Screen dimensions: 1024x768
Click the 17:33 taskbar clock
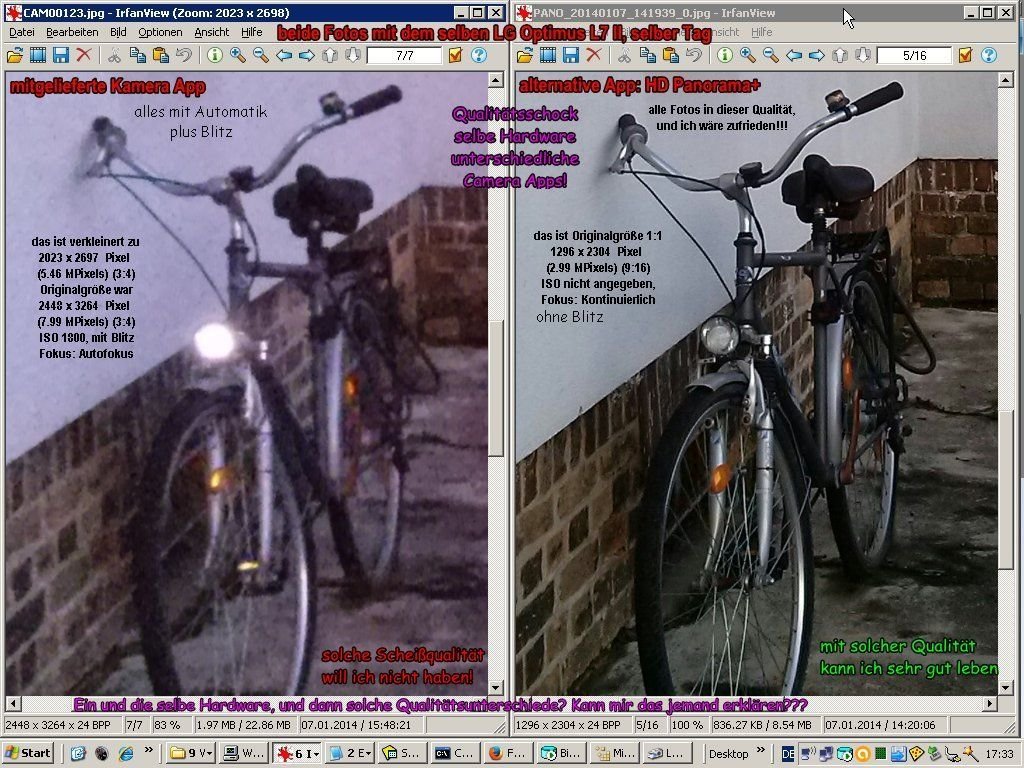coord(999,754)
